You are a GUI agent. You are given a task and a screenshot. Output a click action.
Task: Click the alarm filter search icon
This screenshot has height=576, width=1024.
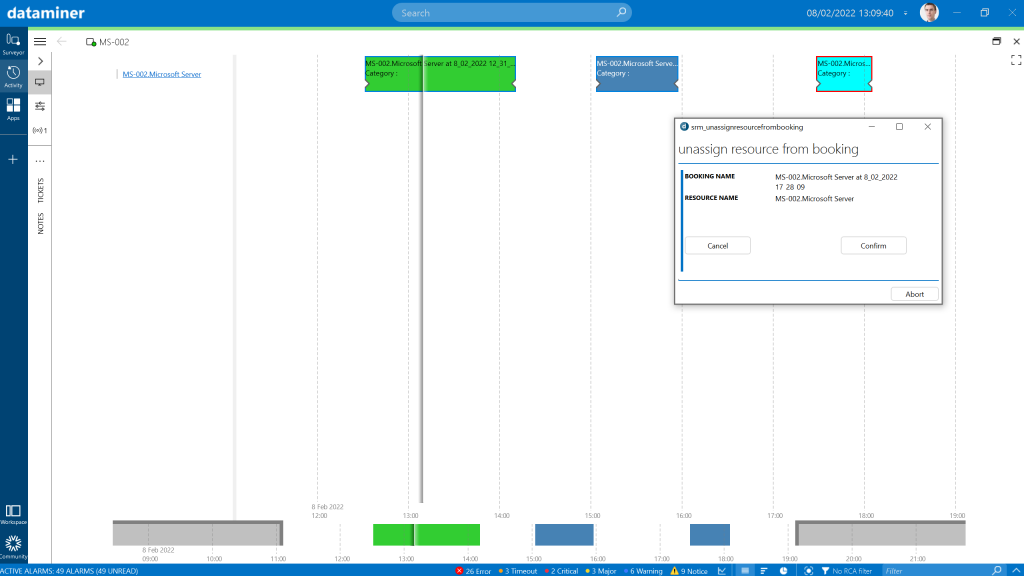click(997, 571)
